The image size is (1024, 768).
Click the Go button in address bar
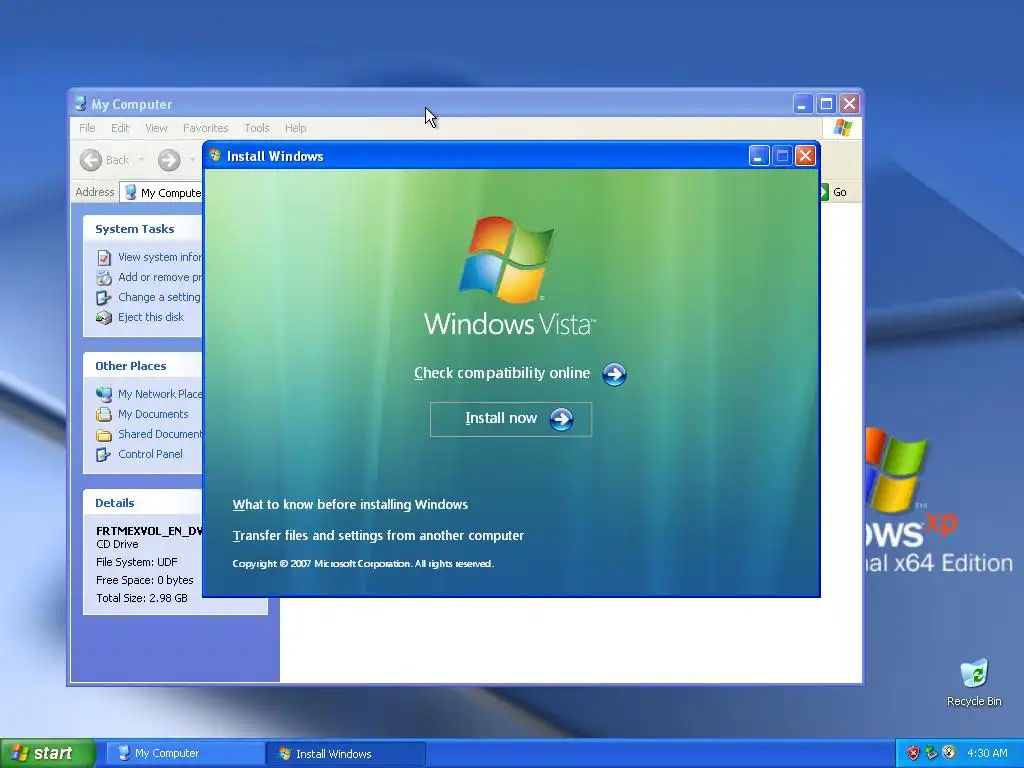point(833,192)
